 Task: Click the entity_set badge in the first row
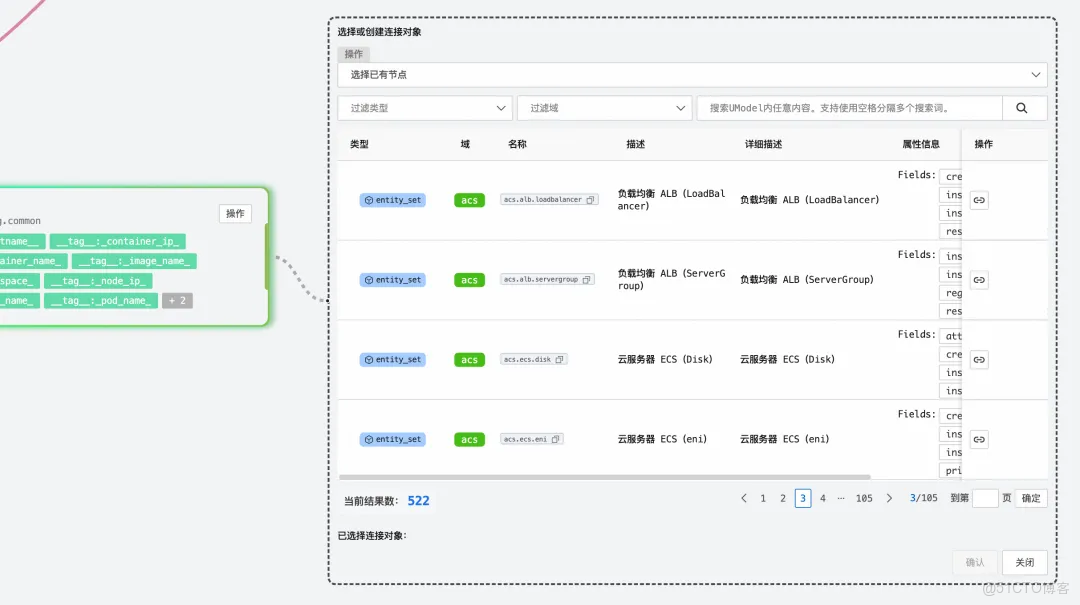[392, 199]
